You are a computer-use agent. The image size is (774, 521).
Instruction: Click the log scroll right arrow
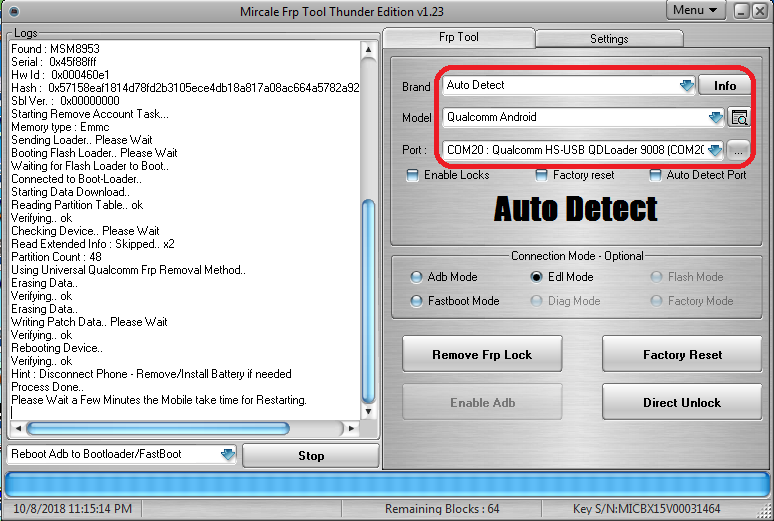pyautogui.click(x=351, y=428)
